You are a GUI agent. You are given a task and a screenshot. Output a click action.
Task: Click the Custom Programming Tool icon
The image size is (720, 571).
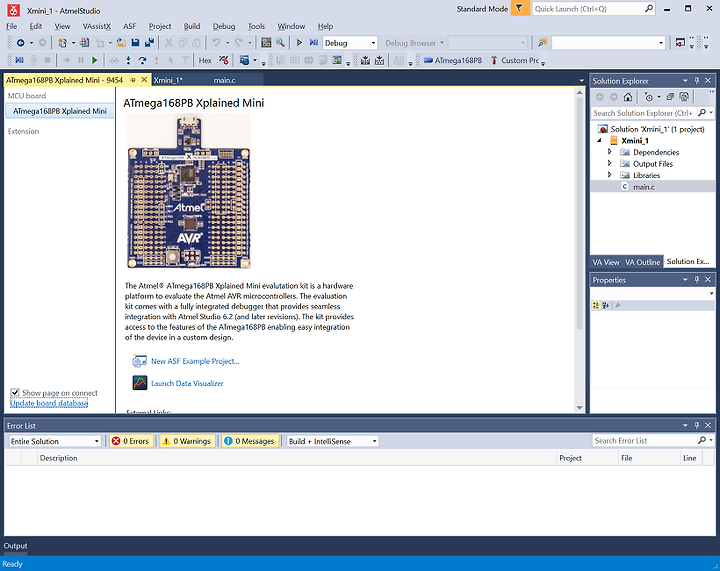click(514, 60)
